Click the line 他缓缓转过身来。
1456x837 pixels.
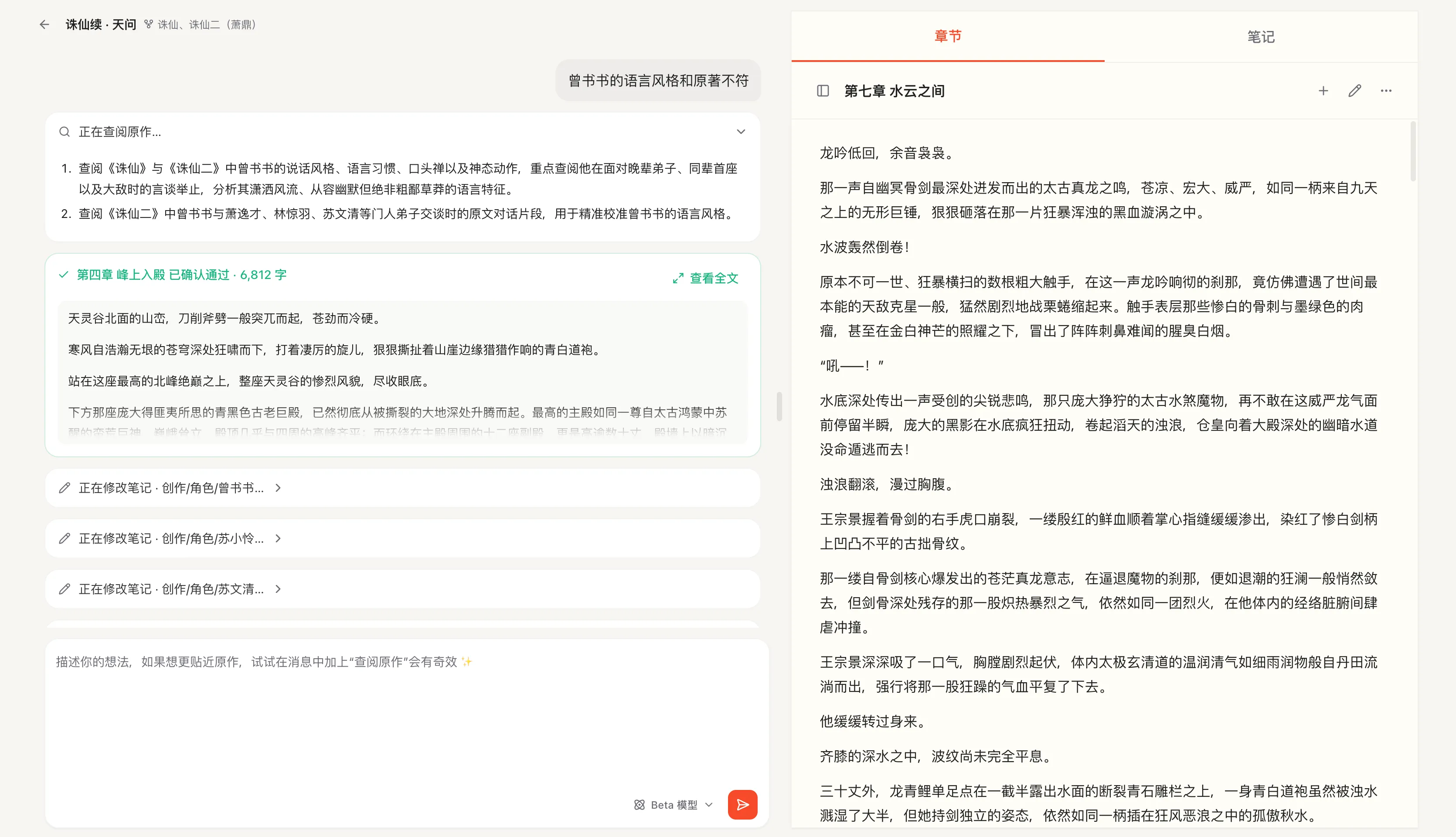[x=874, y=721]
